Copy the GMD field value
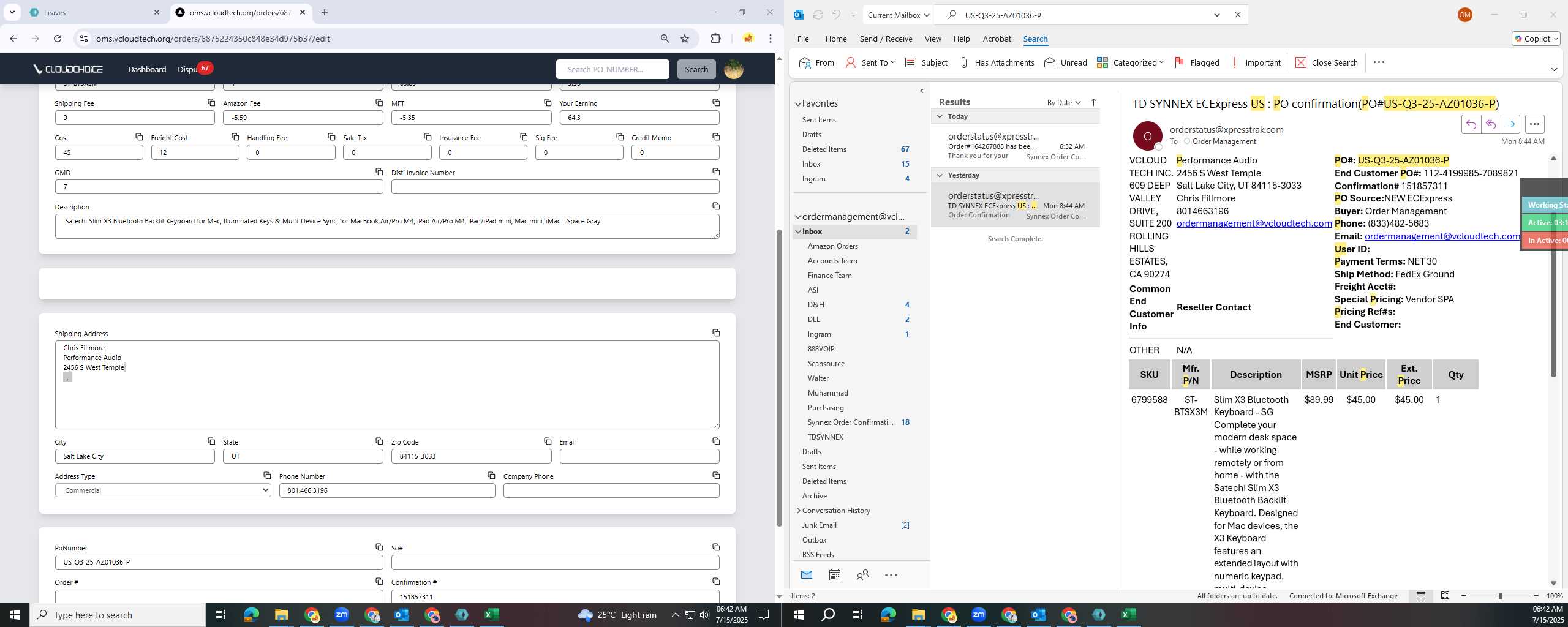The height and width of the screenshot is (627, 1568). pyautogui.click(x=379, y=172)
